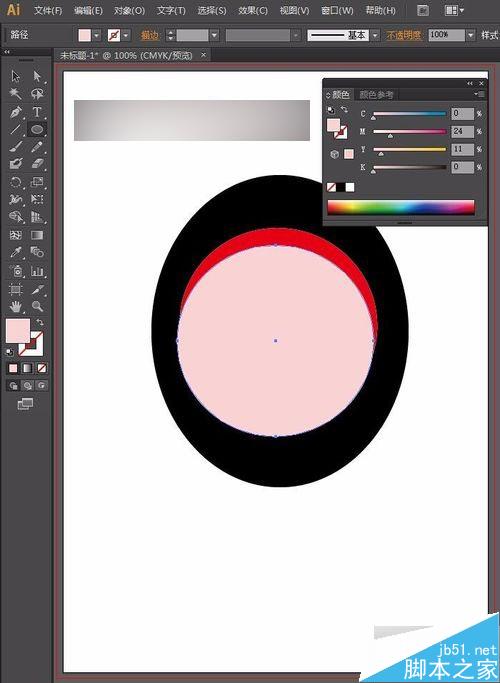Select the Free Transform tool
The height and width of the screenshot is (683, 500).
tap(37, 199)
